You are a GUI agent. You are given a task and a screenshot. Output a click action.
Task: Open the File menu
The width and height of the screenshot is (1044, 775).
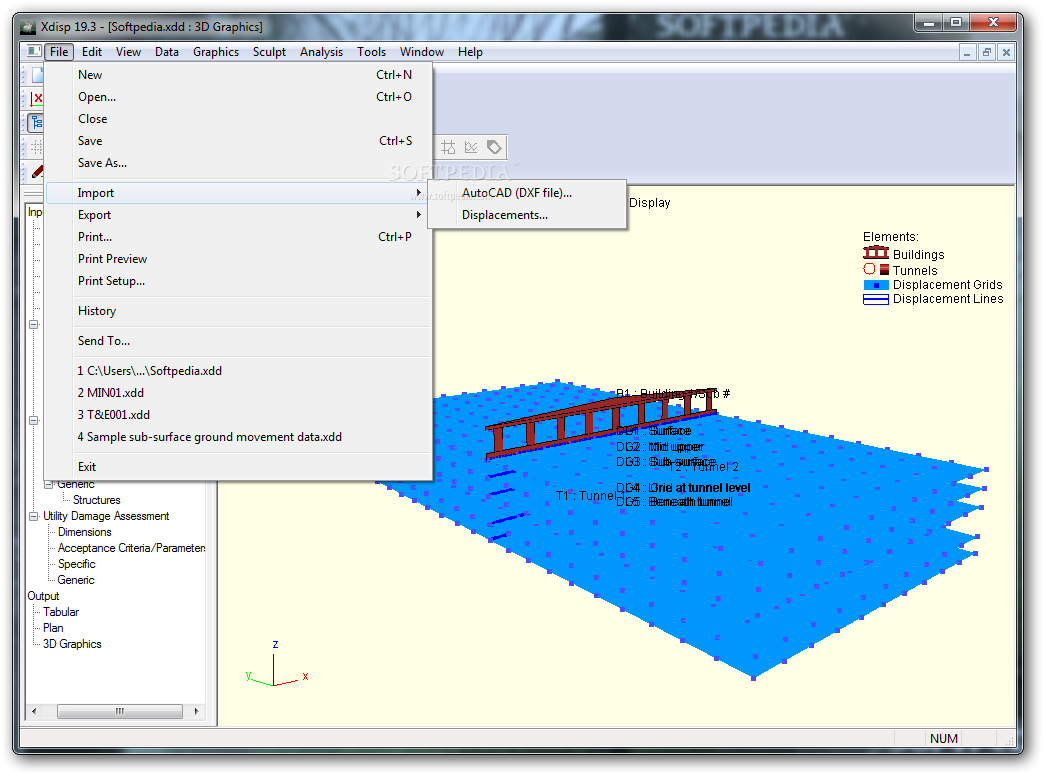[59, 52]
